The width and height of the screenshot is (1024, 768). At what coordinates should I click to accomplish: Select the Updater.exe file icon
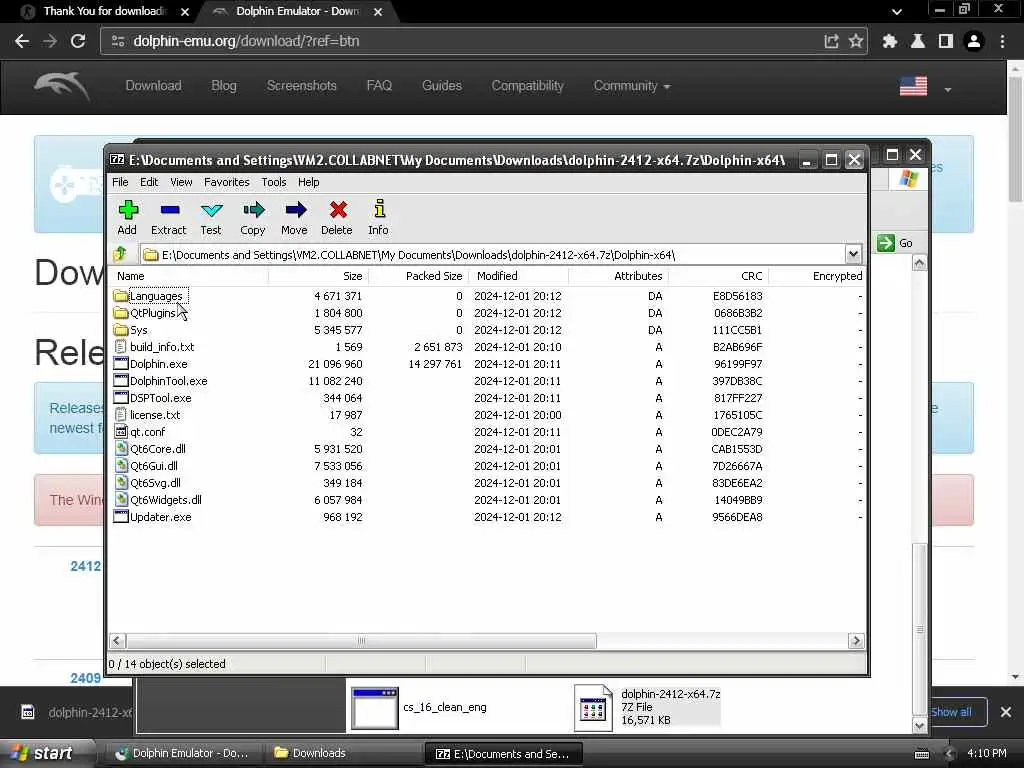coord(121,517)
